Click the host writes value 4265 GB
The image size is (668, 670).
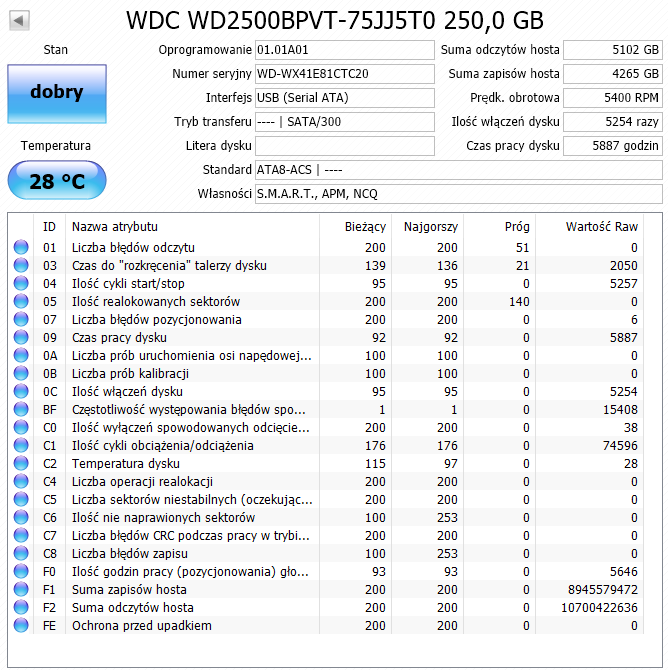[613, 74]
